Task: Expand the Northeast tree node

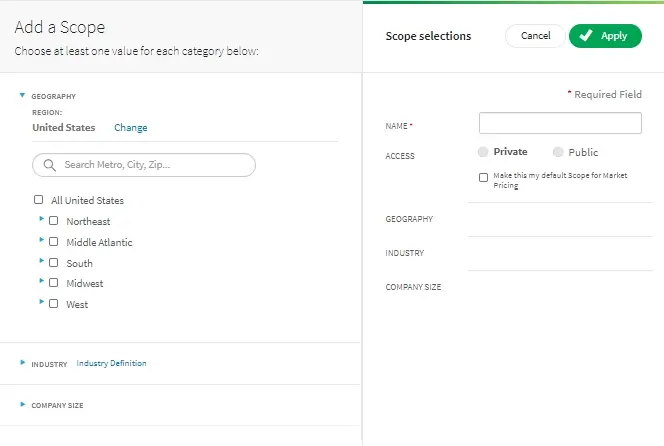Action: tap(41, 219)
